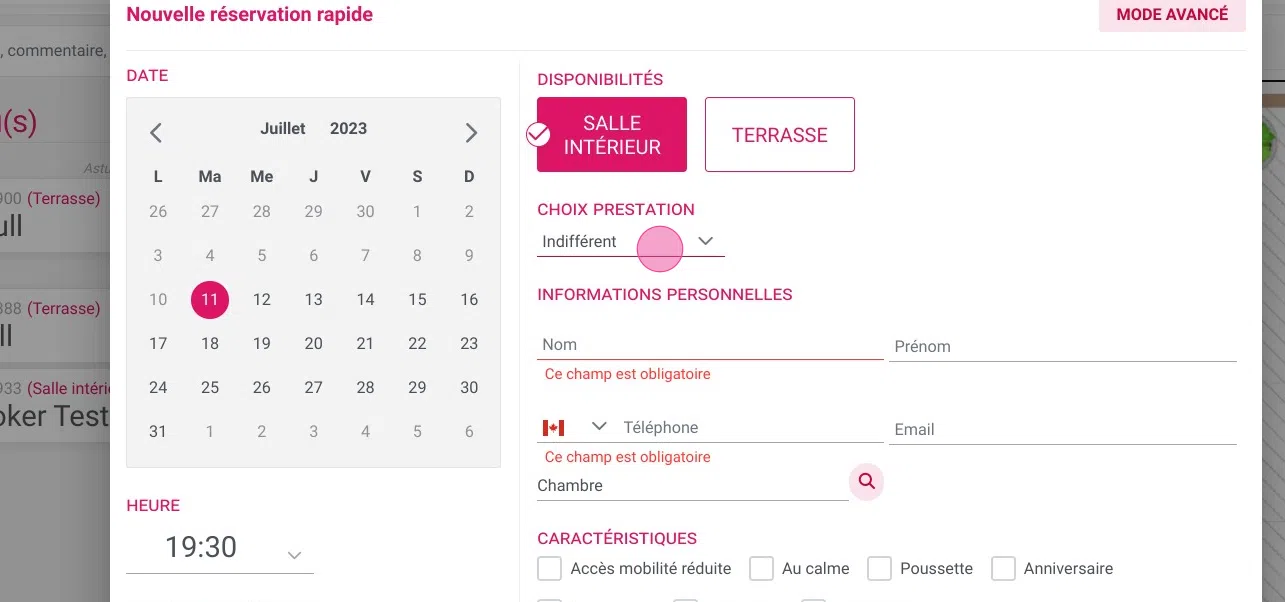This screenshot has width=1285, height=602.
Task: Click the Téléphone input field
Action: (x=752, y=428)
